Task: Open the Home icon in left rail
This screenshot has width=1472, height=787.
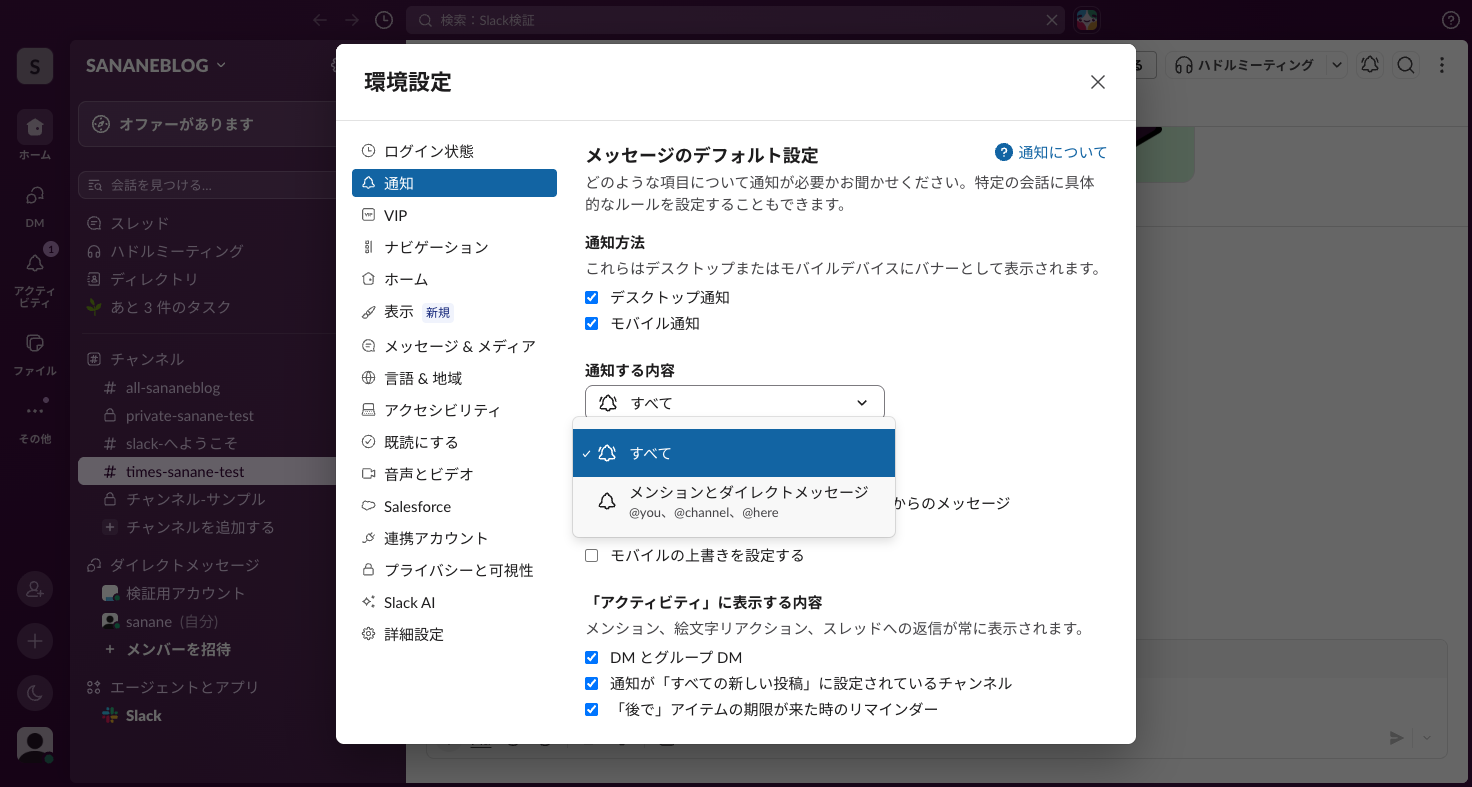Action: [x=35, y=127]
